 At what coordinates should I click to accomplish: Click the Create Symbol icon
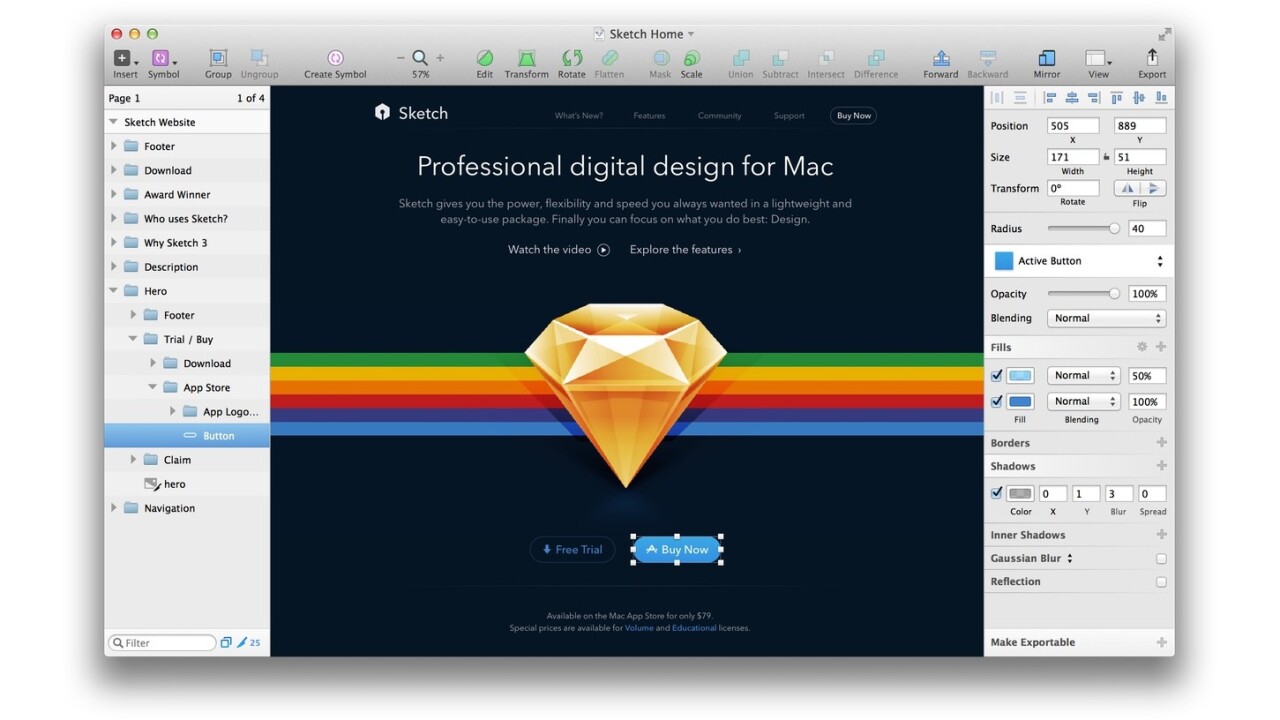[x=335, y=59]
